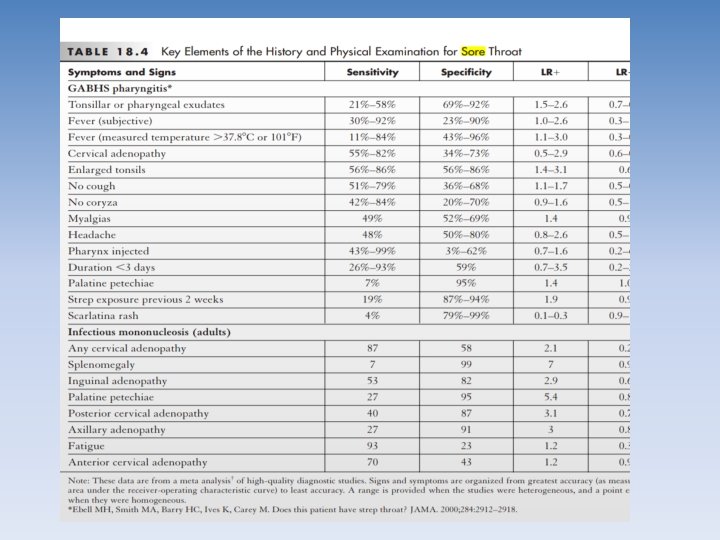Image resolution: width=720 pixels, height=540 pixels.
Task: Click Inguinal adenopathy LR+ value '2.9'
Action: click(x=551, y=381)
